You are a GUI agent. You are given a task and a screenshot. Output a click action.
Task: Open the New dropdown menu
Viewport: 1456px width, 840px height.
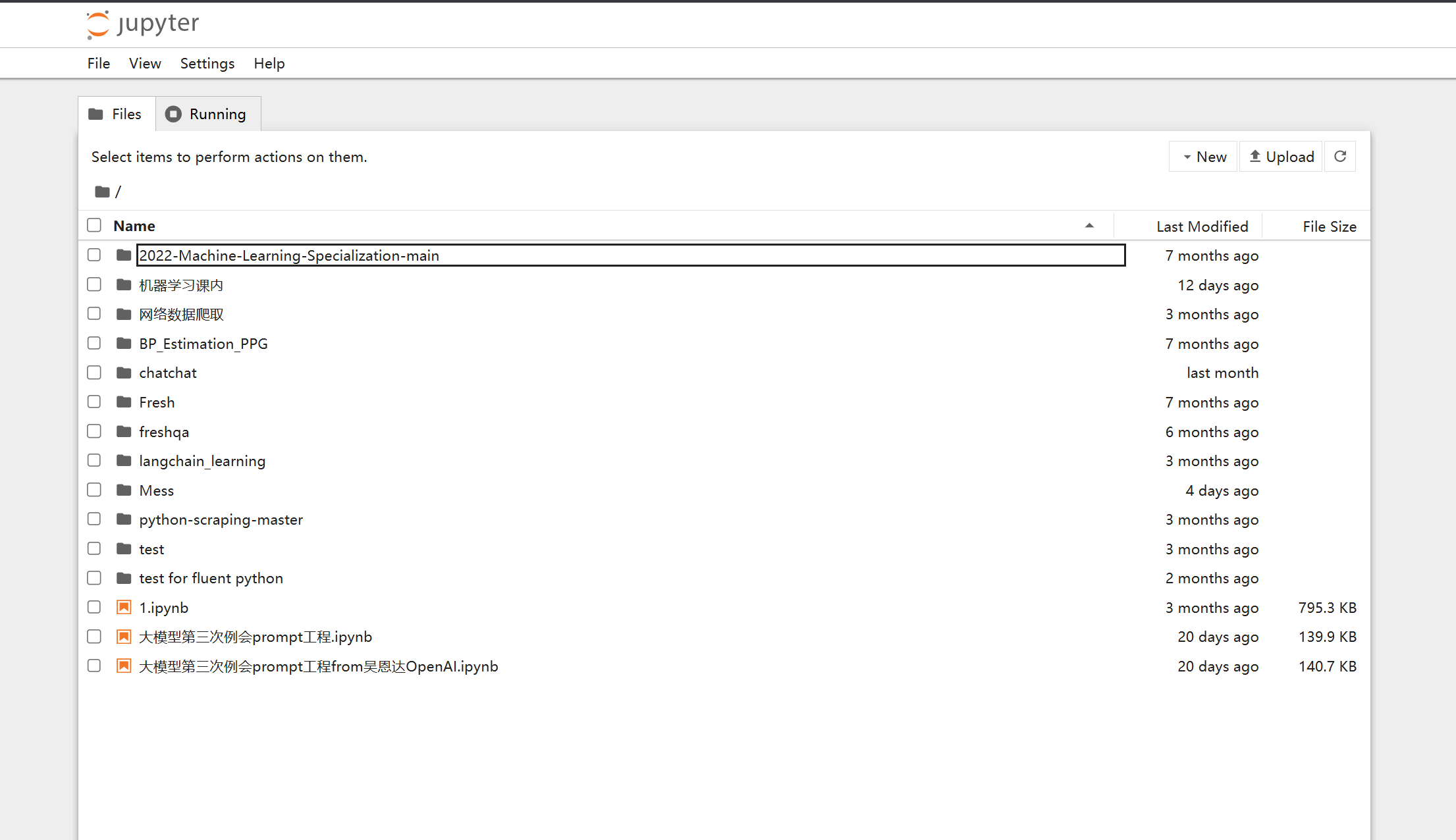1204,157
